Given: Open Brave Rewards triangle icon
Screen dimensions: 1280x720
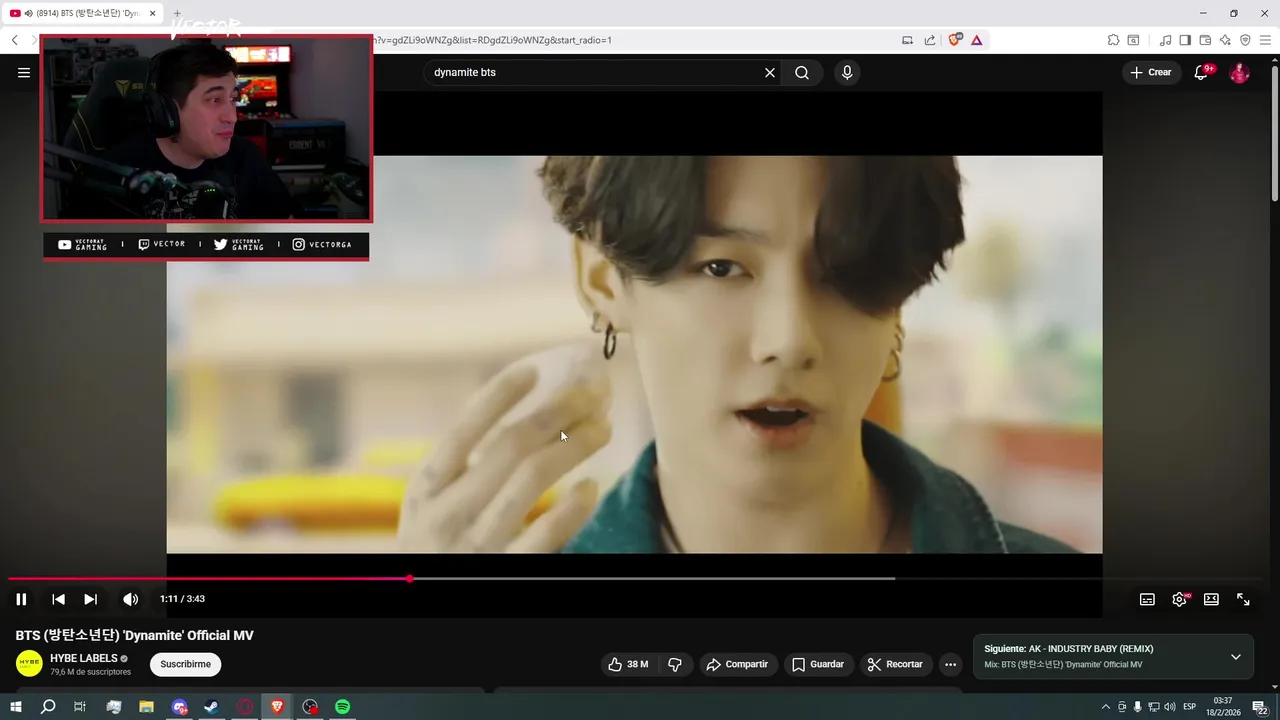Looking at the screenshot, I should (976, 40).
